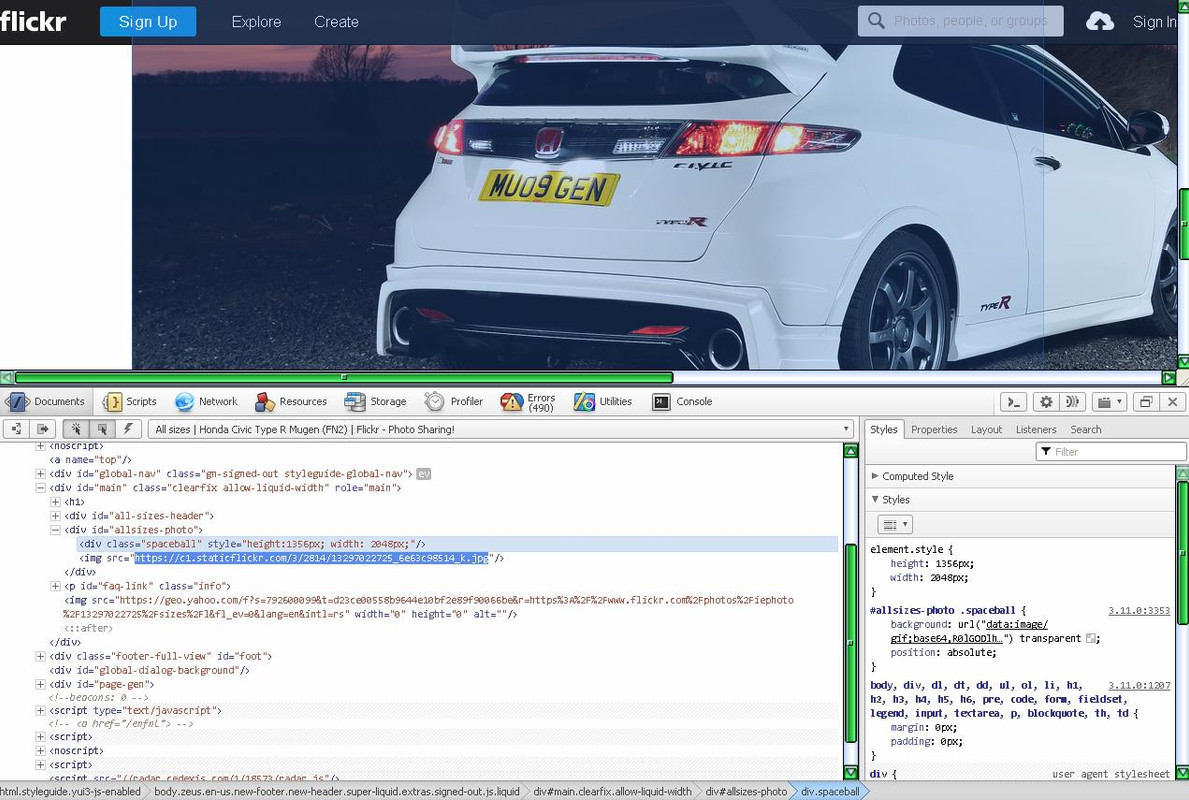Toggle the lightning bolt DOM update button
The width and height of the screenshot is (1189, 800).
pyautogui.click(x=128, y=429)
